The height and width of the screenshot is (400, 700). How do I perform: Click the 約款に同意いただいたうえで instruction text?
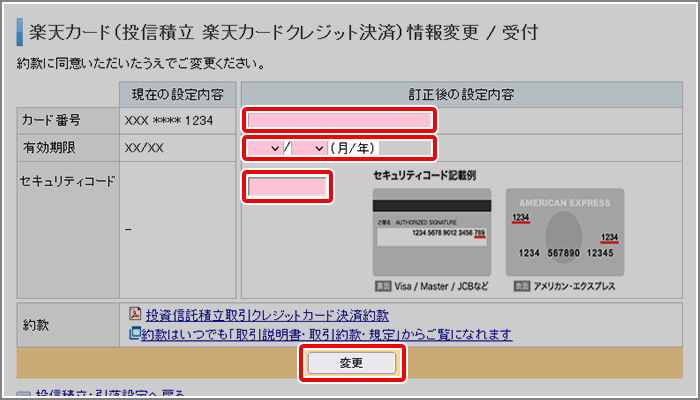[141, 64]
